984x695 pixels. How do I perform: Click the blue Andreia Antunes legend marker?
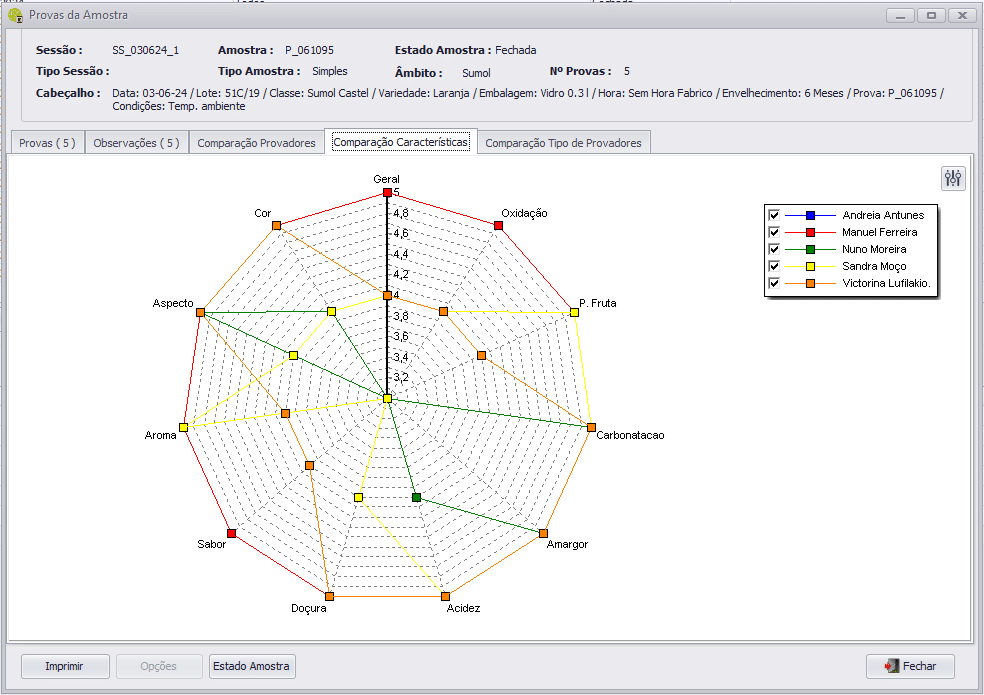(x=810, y=215)
